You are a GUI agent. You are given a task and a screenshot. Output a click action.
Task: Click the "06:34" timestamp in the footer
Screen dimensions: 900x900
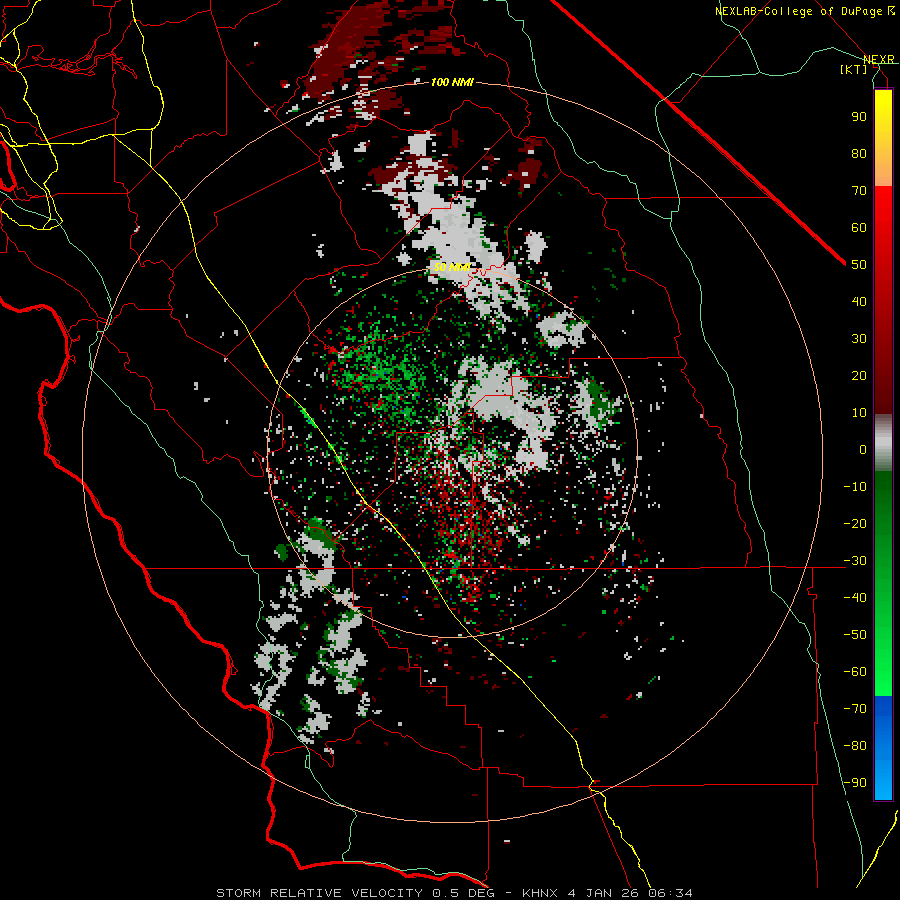click(670, 893)
